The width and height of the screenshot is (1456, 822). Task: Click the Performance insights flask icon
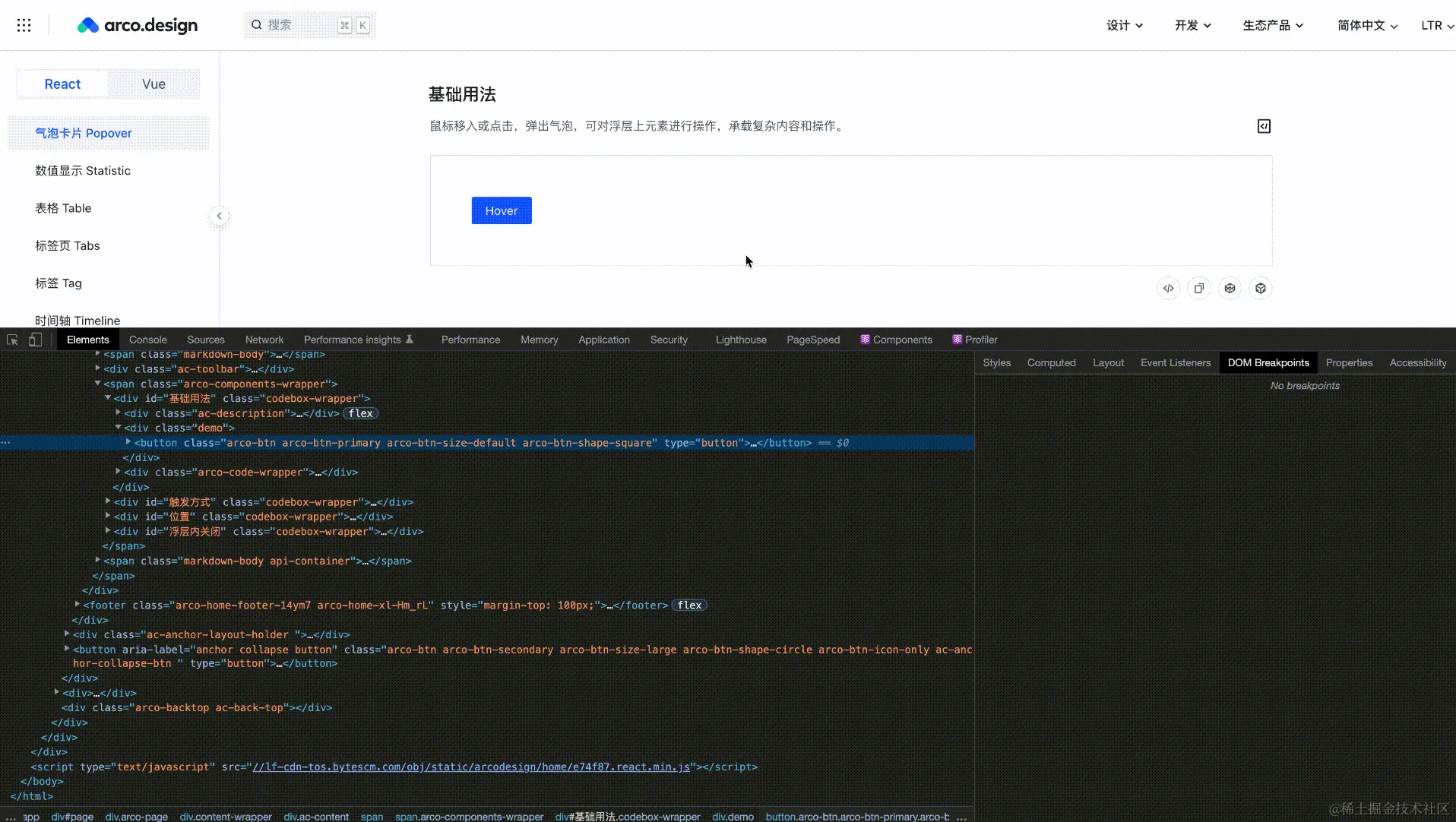[410, 340]
